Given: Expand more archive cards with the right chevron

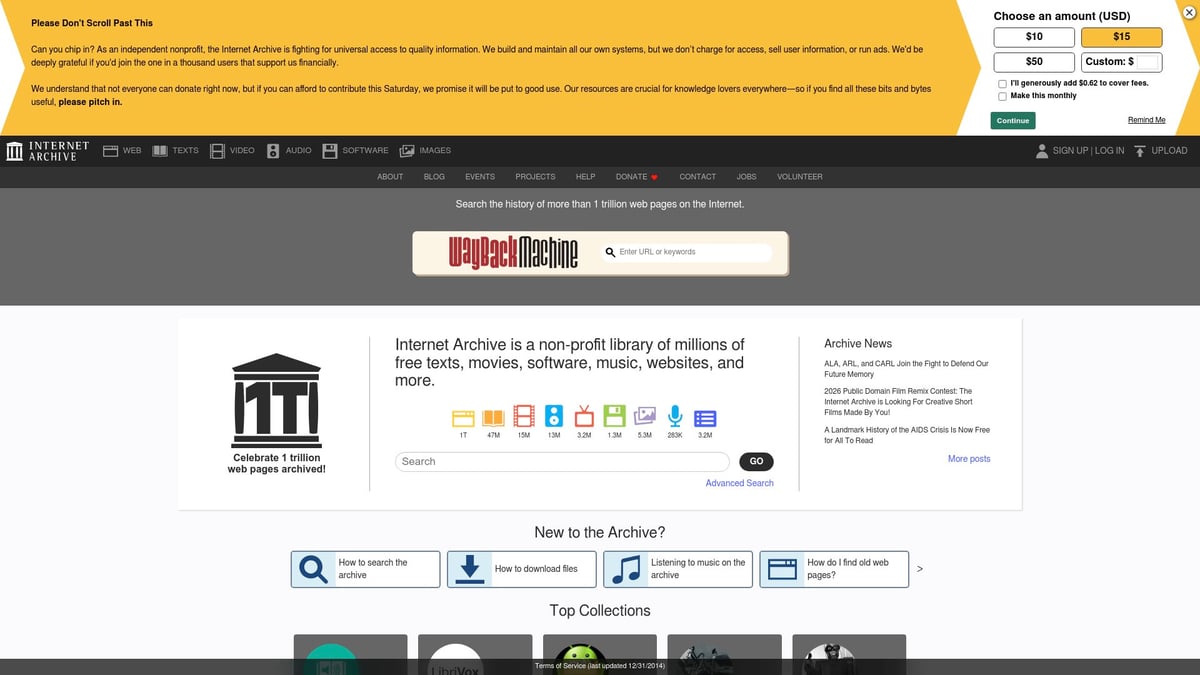Looking at the screenshot, I should 919,568.
